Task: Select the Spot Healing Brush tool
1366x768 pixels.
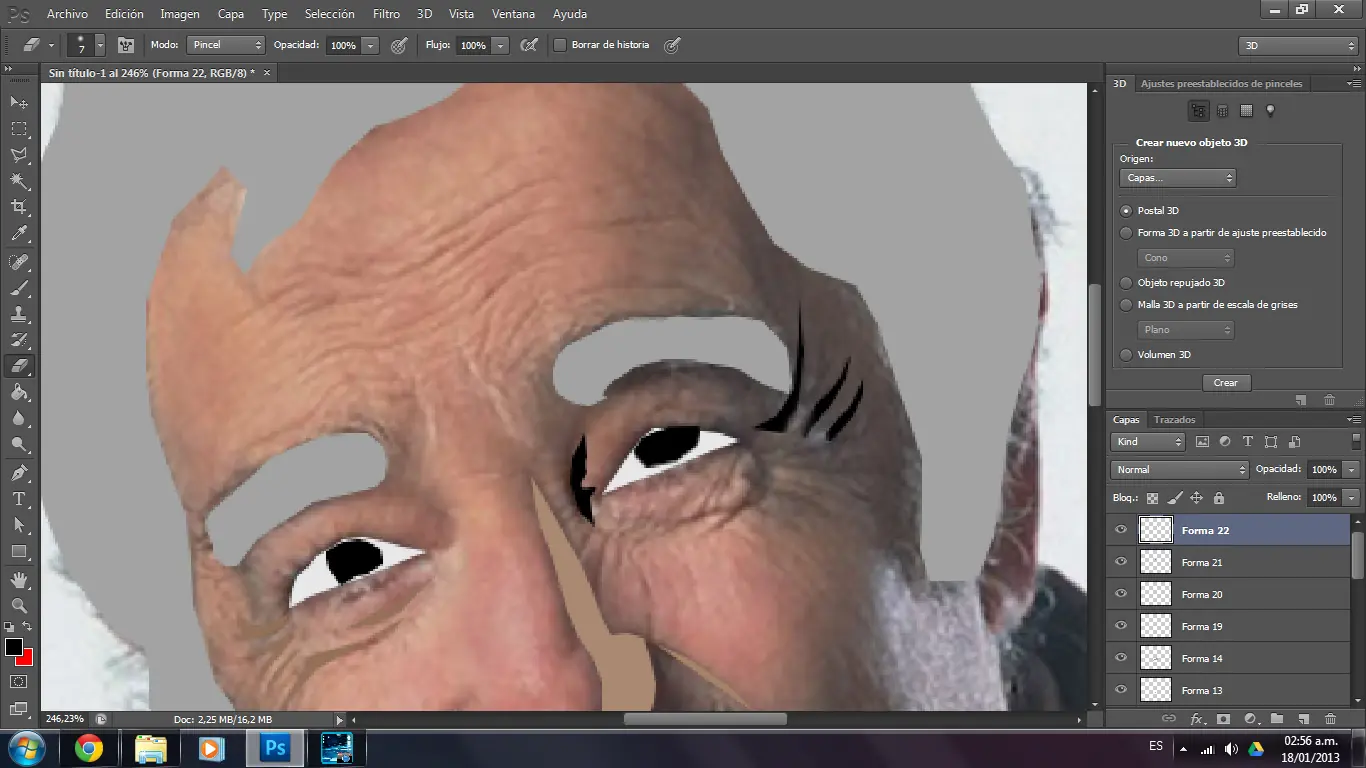Action: 19,262
